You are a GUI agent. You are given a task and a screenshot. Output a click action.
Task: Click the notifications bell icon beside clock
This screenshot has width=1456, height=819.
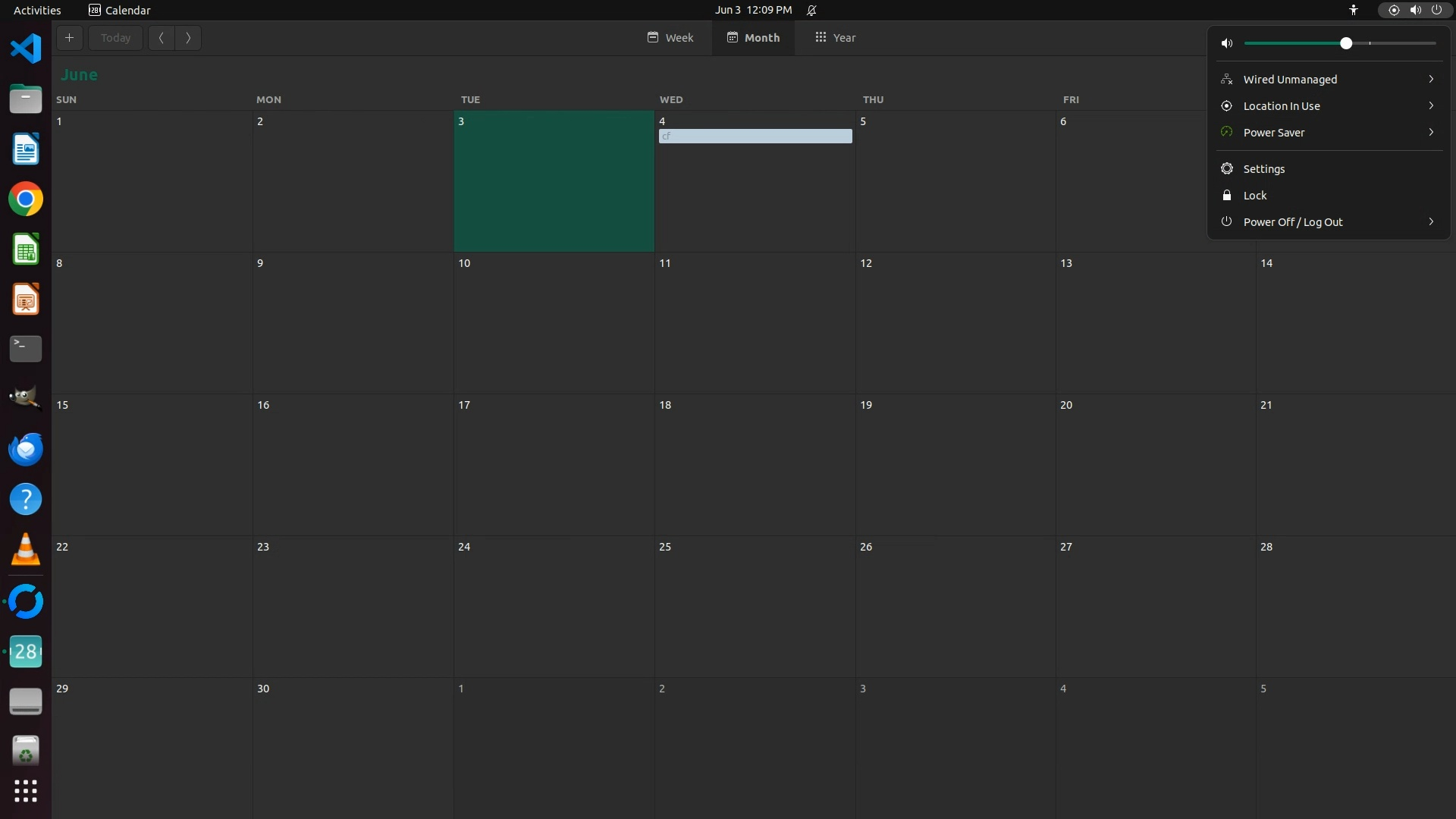click(x=811, y=10)
